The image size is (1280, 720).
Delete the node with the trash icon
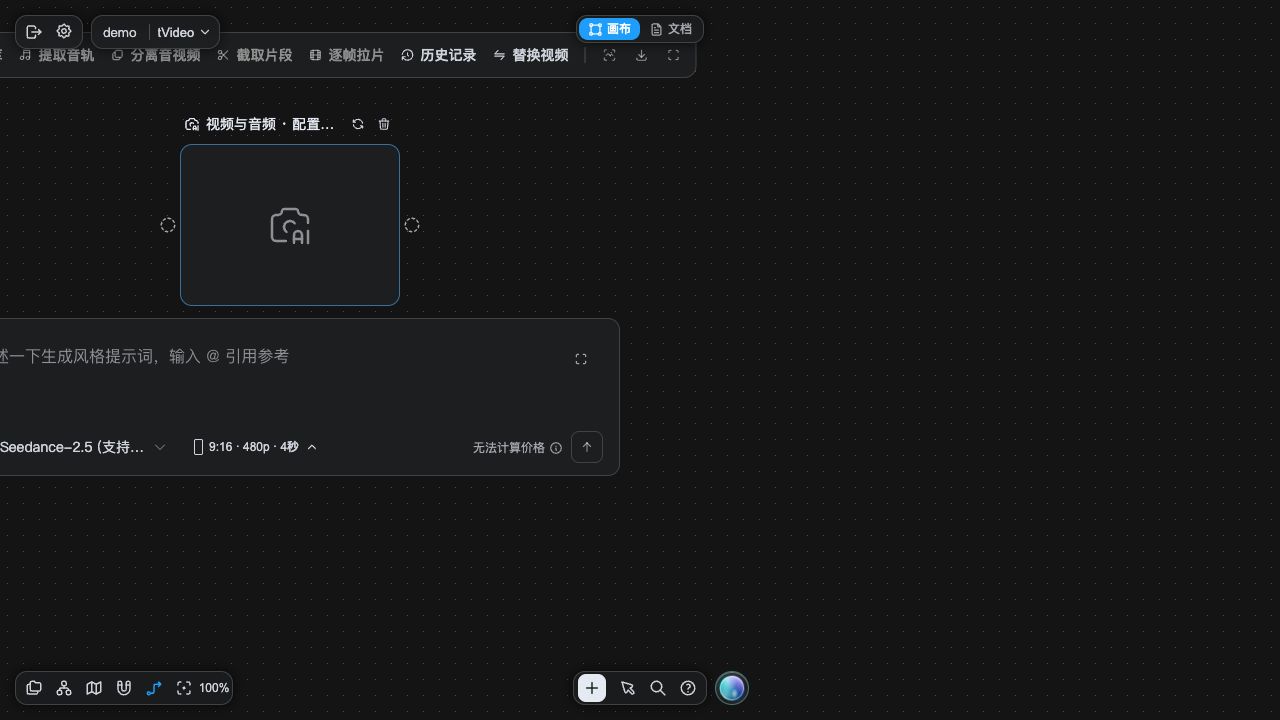[384, 124]
